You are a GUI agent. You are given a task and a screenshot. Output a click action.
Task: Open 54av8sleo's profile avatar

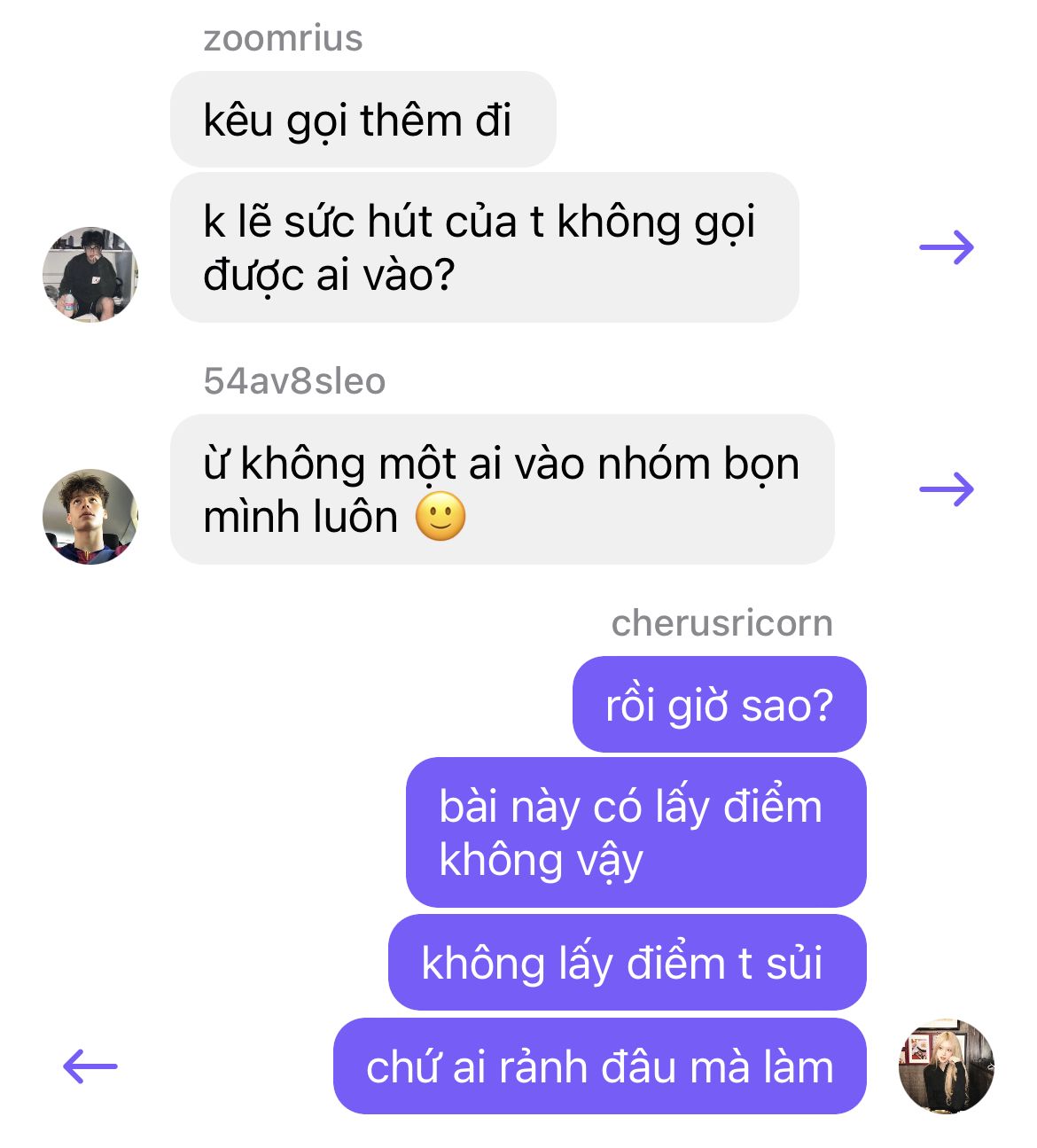90,516
